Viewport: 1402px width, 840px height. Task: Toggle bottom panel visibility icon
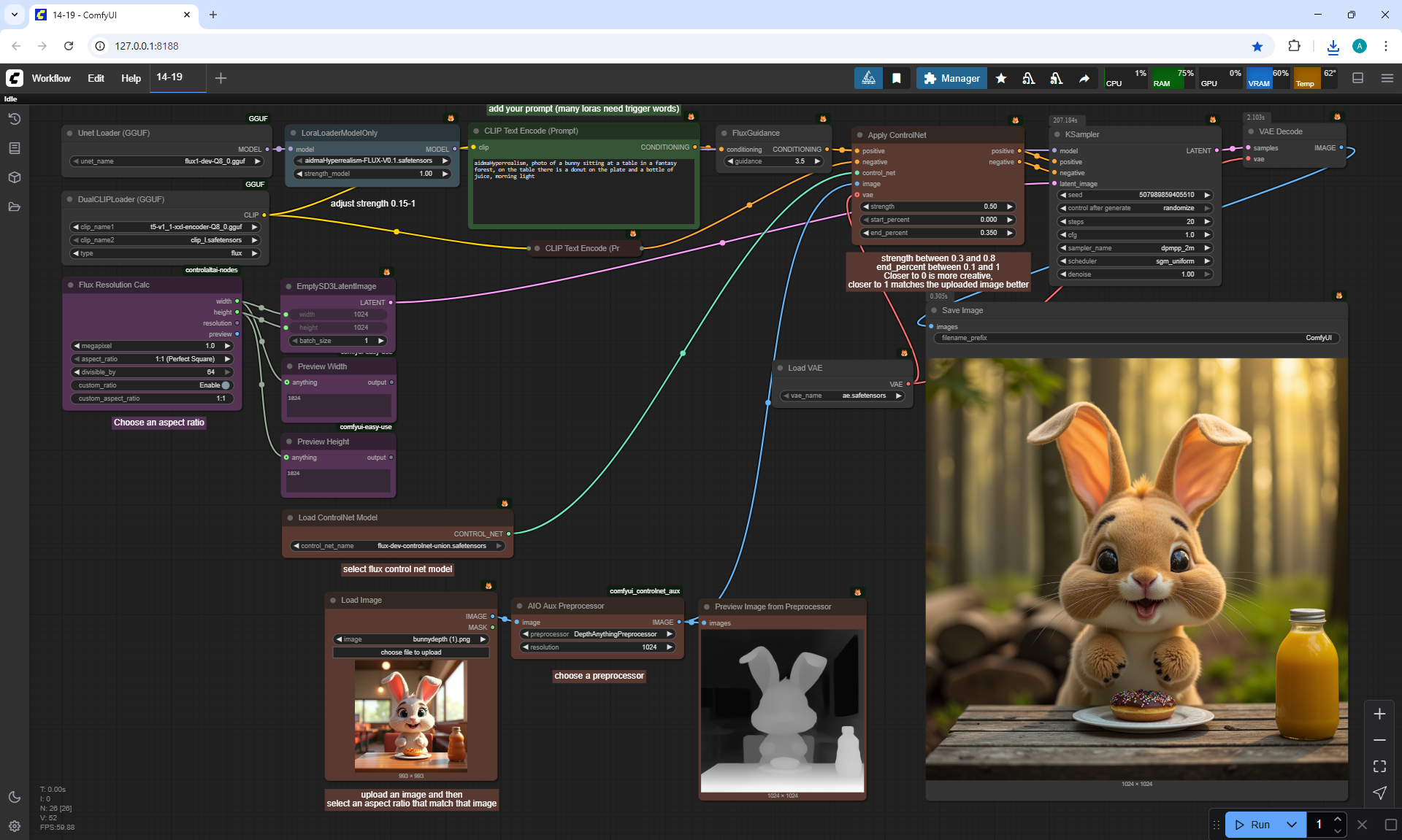[x=1357, y=78]
